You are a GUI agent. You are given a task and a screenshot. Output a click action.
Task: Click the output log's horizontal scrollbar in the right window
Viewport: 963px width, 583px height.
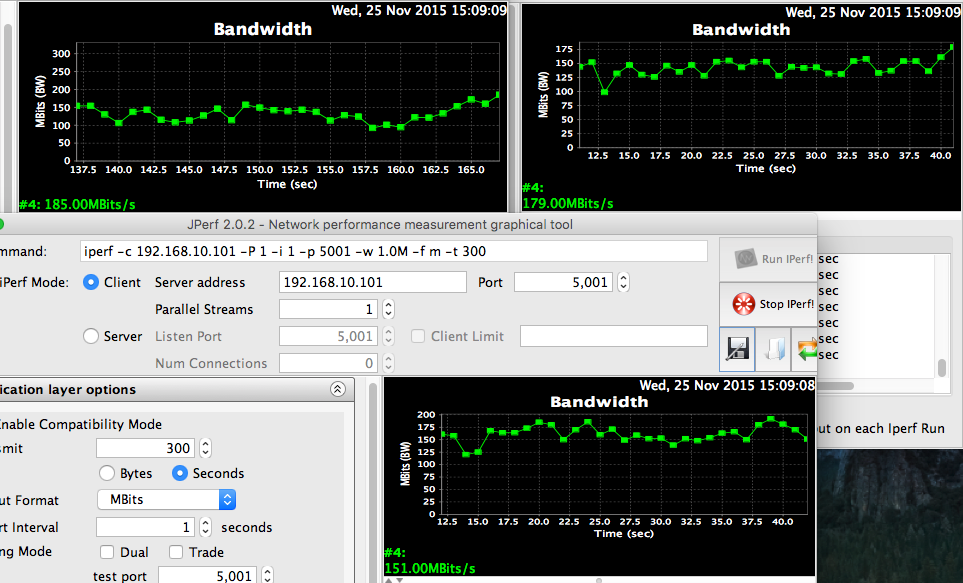tap(836, 386)
